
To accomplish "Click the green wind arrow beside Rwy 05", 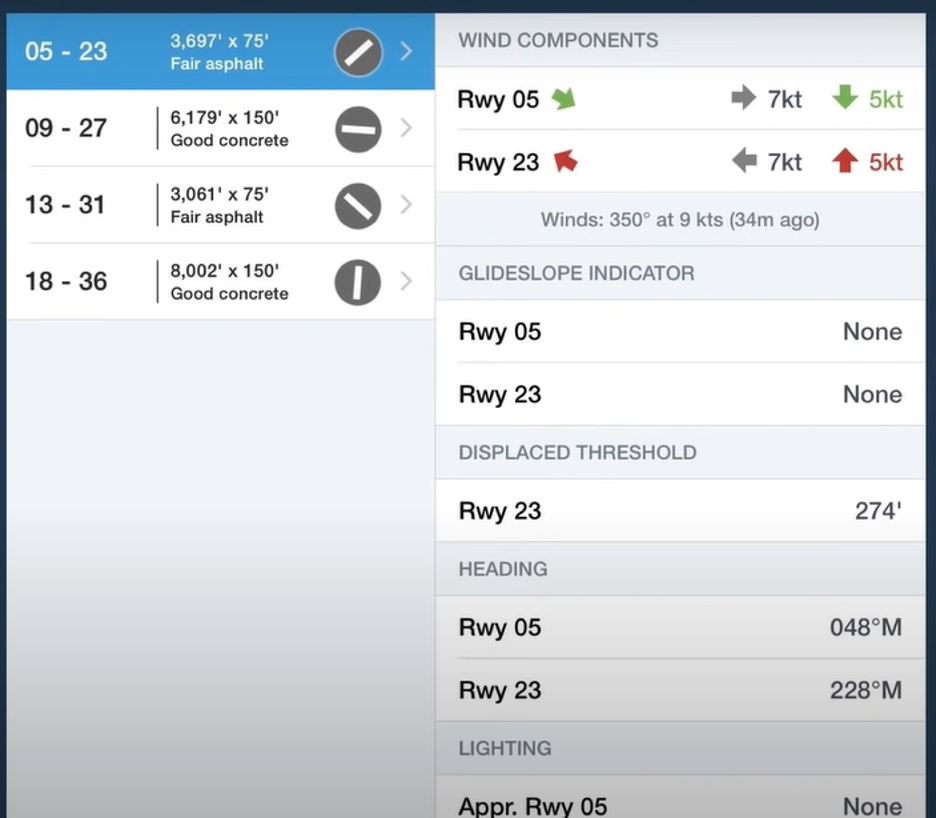I will point(564,99).
